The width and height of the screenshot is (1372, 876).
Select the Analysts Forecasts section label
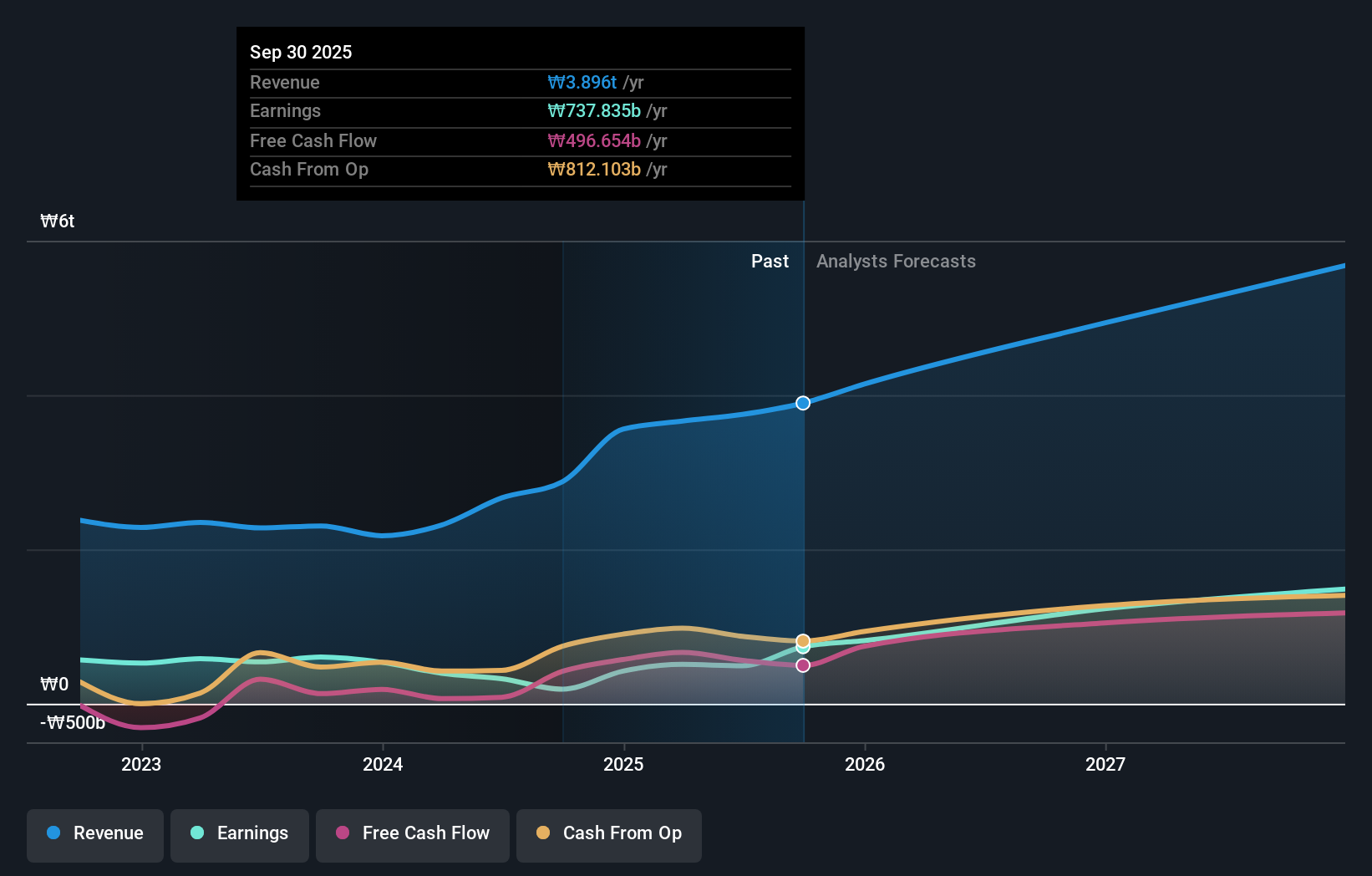point(896,261)
